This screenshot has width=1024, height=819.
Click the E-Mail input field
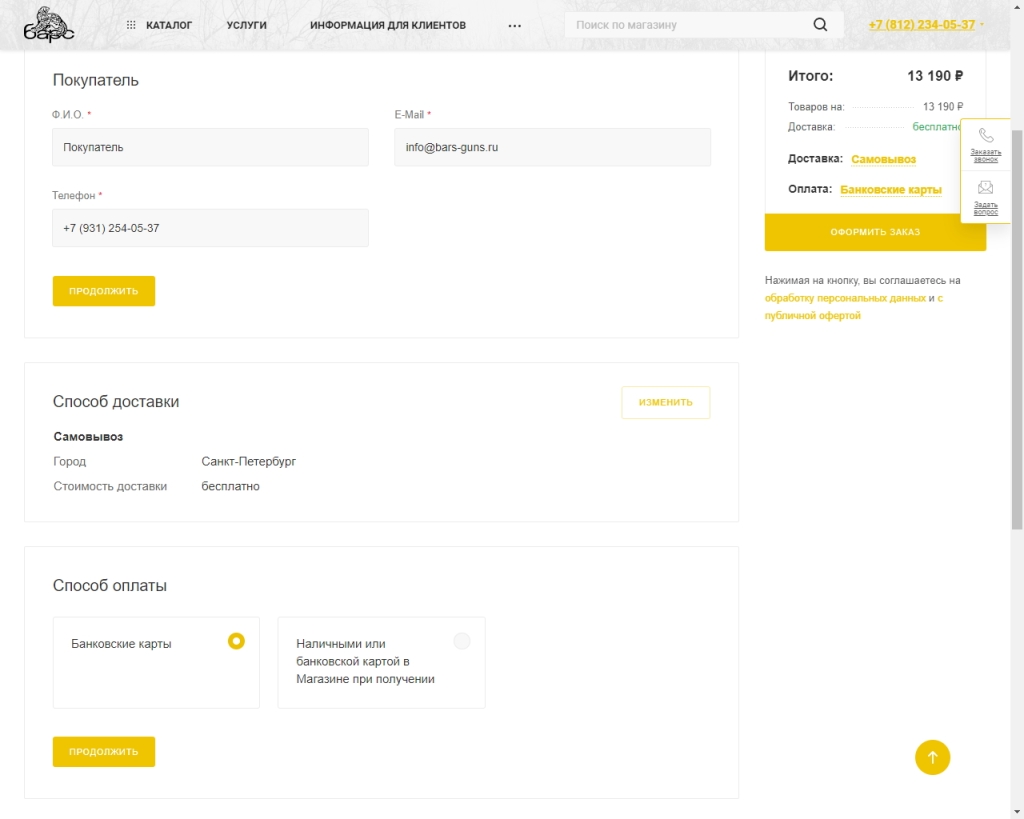point(552,147)
